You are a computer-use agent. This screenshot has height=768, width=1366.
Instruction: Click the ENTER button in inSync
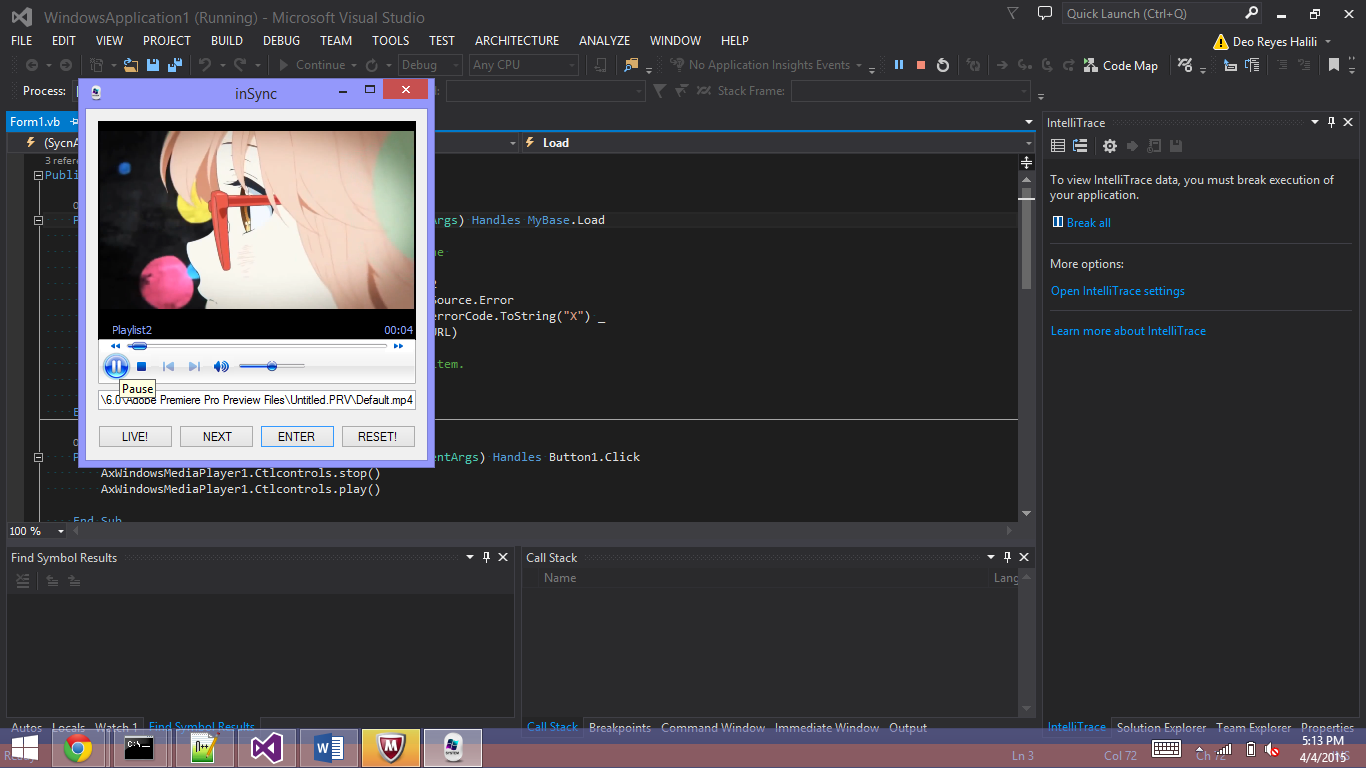pyautogui.click(x=297, y=437)
